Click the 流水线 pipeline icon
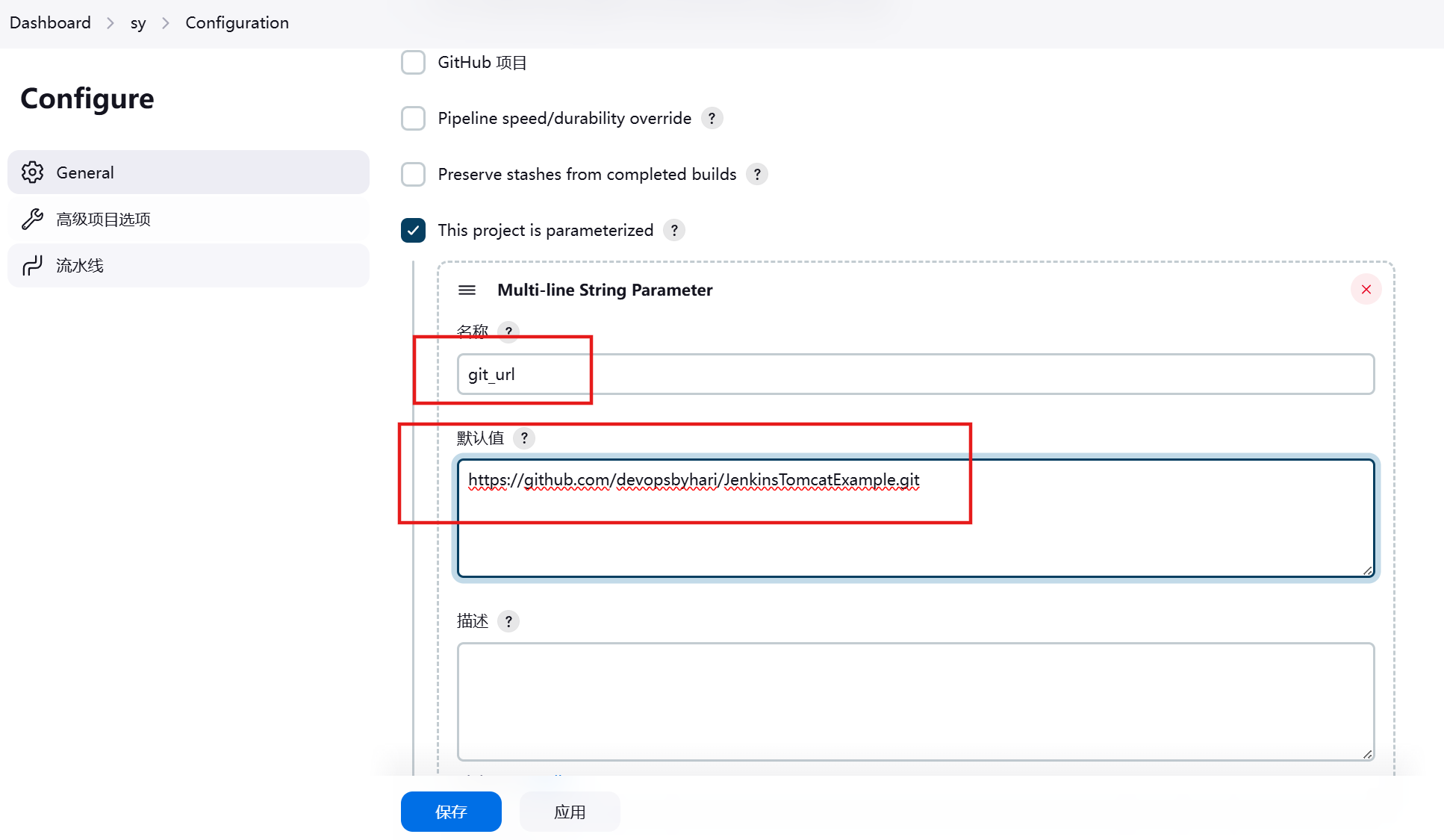The width and height of the screenshot is (1444, 840). point(32,266)
